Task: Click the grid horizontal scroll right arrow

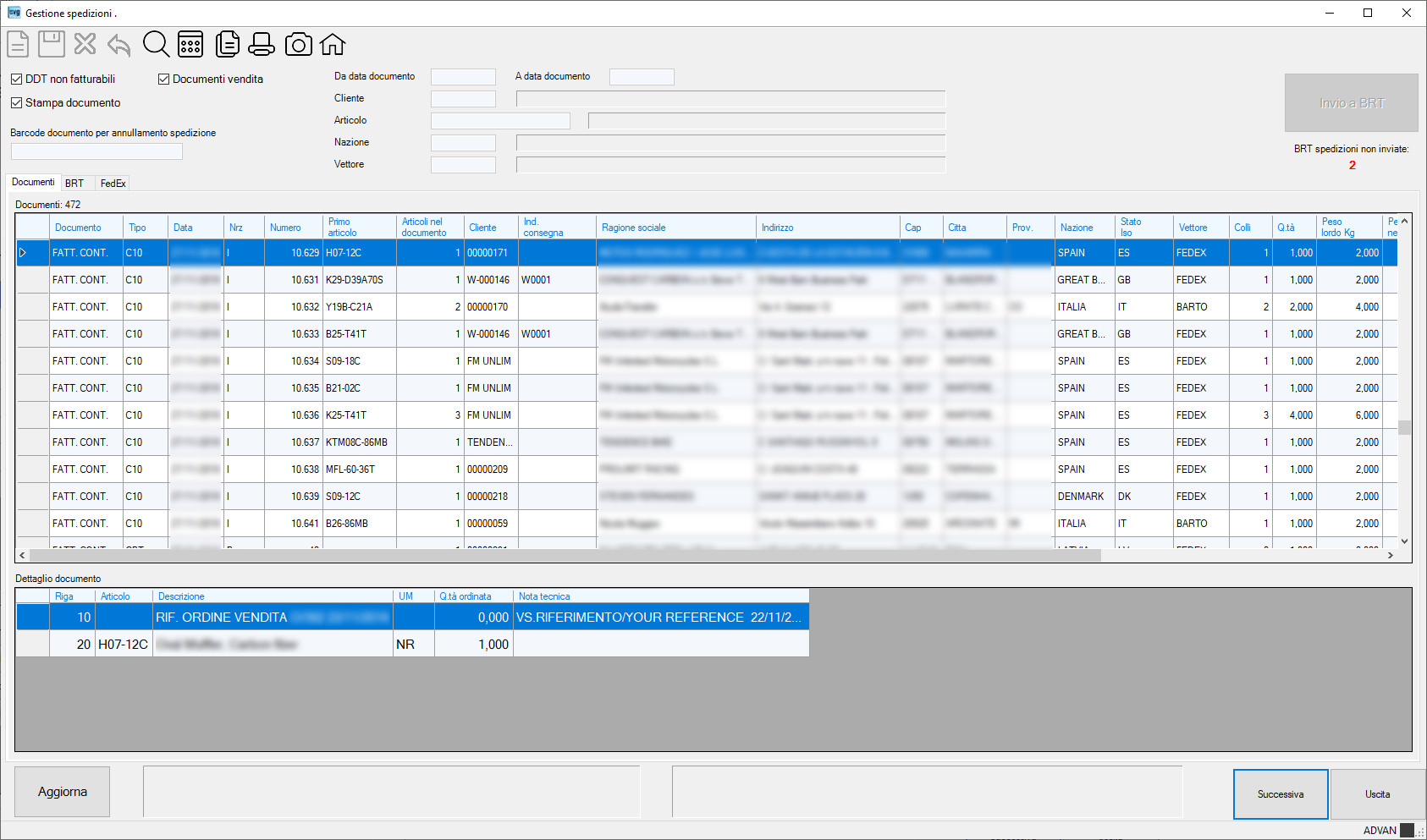Action: [x=1390, y=556]
